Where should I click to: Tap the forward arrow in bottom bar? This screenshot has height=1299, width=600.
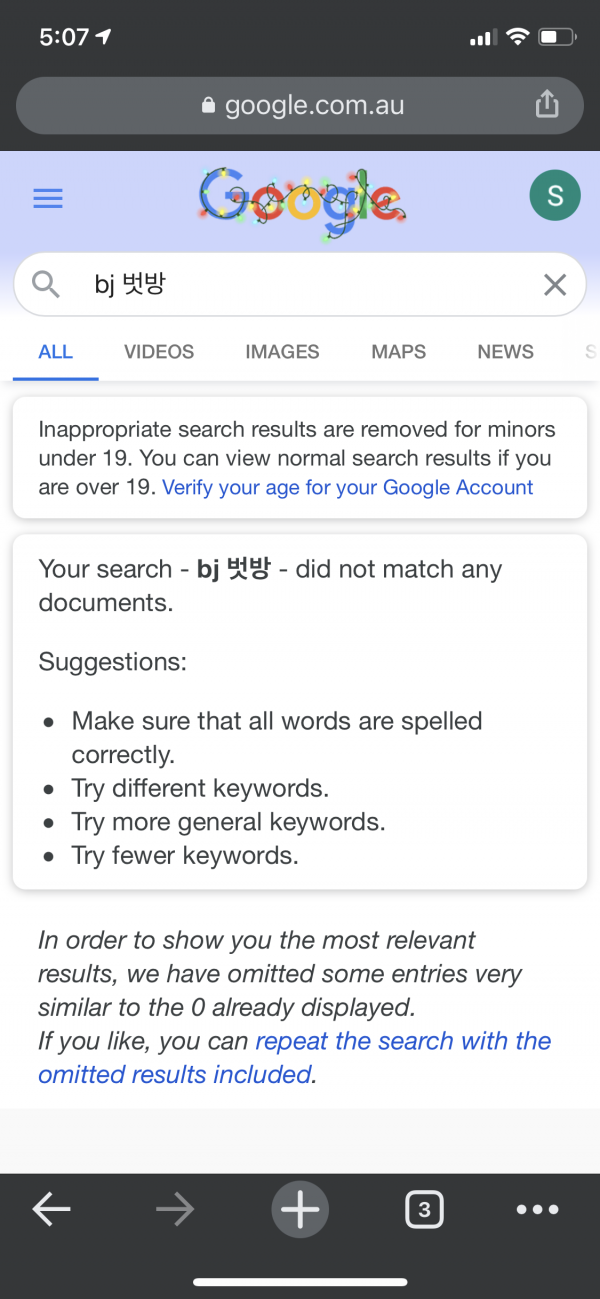pyautogui.click(x=175, y=1210)
